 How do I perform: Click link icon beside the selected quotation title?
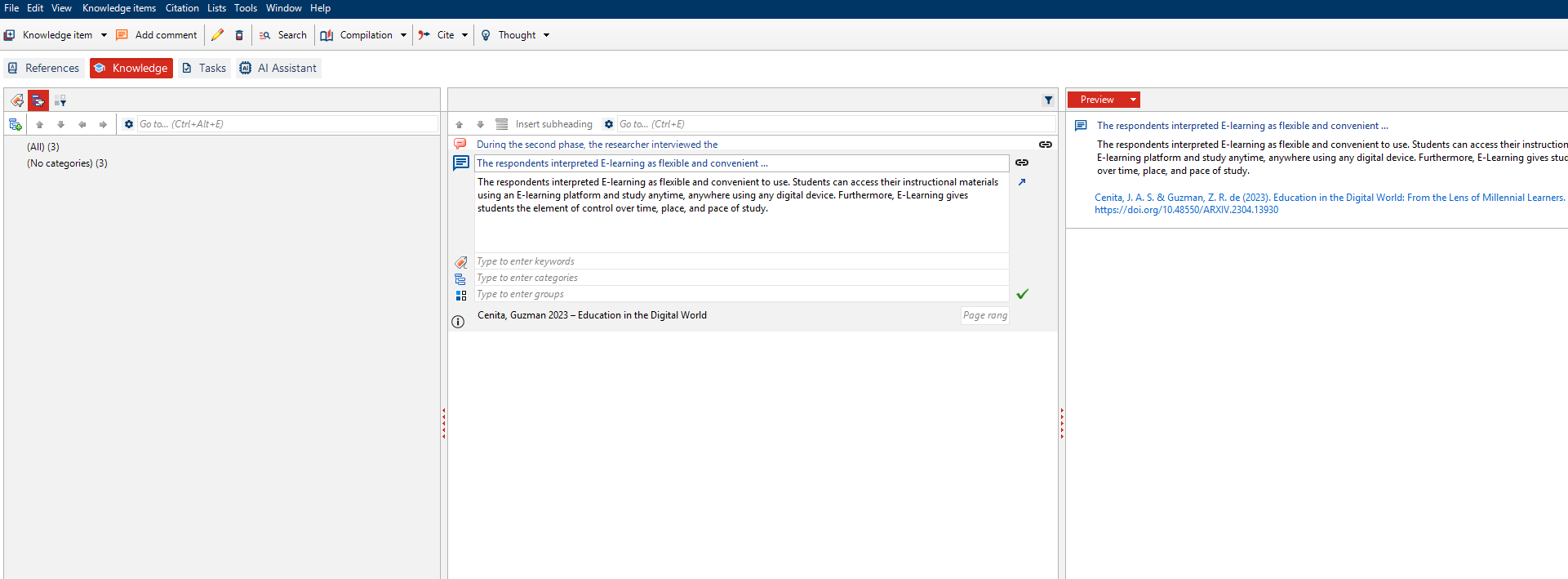click(x=1022, y=163)
